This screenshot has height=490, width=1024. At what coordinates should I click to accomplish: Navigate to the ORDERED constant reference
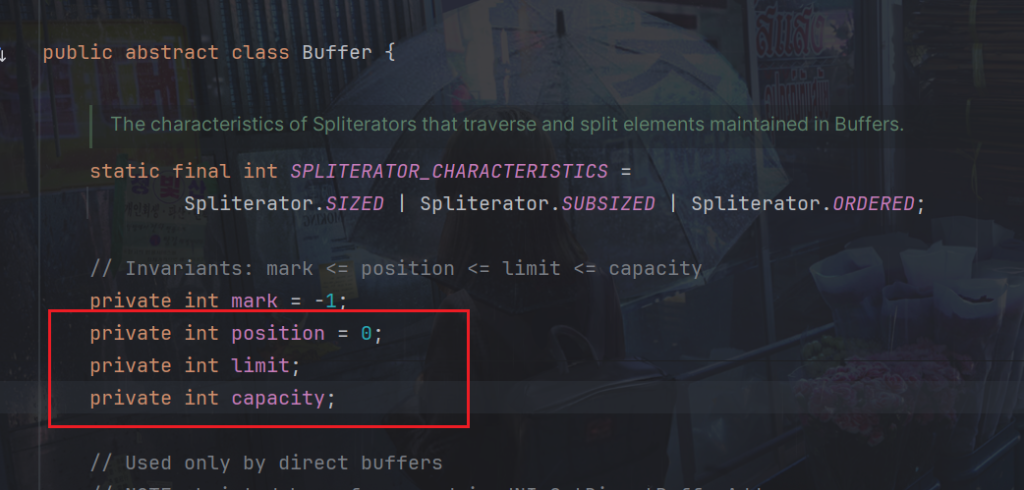(x=872, y=204)
